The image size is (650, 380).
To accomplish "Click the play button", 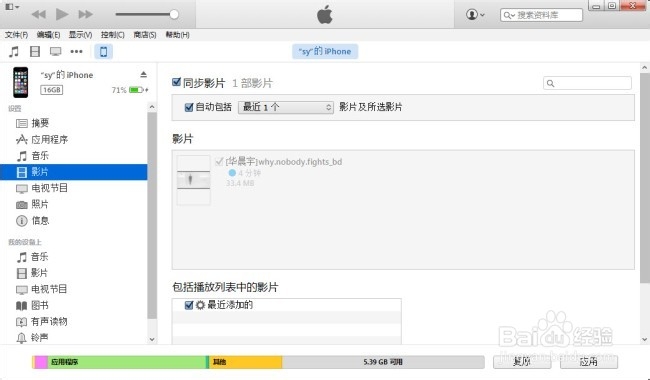I will [62, 14].
